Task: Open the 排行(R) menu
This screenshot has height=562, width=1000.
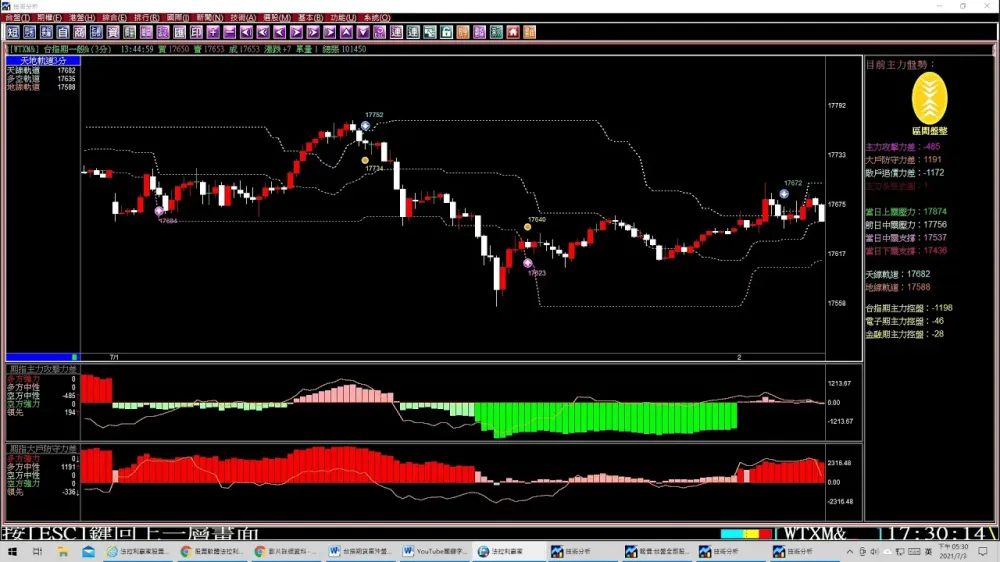Action: (x=147, y=18)
